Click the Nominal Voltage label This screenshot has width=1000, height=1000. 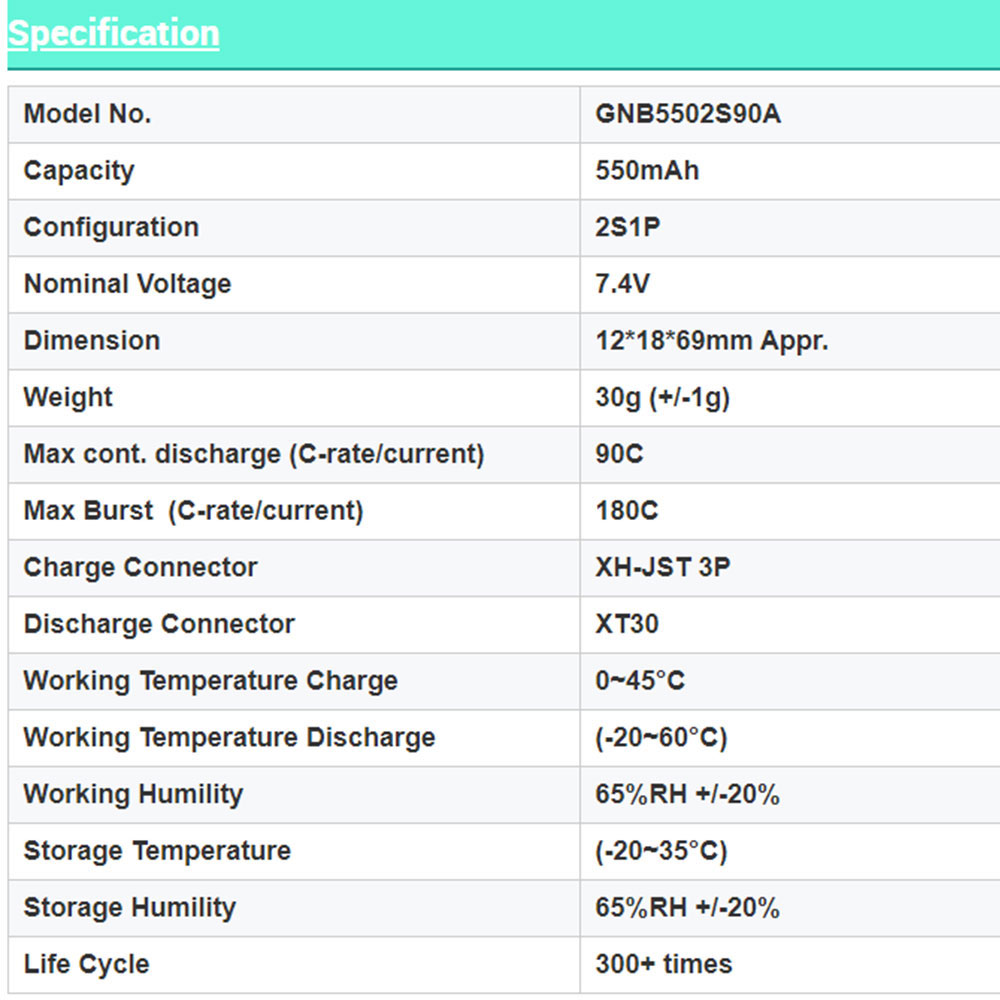click(x=127, y=284)
